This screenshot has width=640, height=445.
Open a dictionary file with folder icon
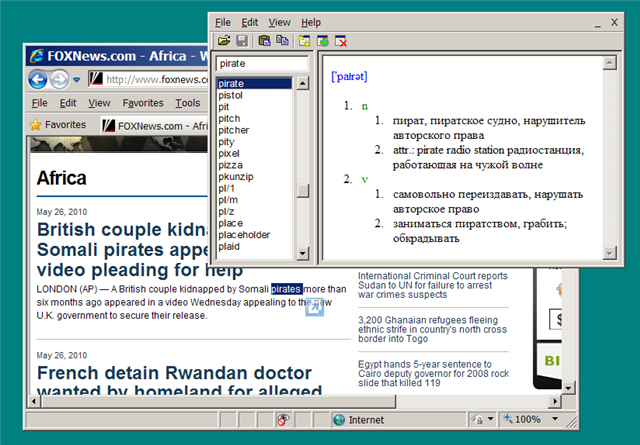(224, 41)
